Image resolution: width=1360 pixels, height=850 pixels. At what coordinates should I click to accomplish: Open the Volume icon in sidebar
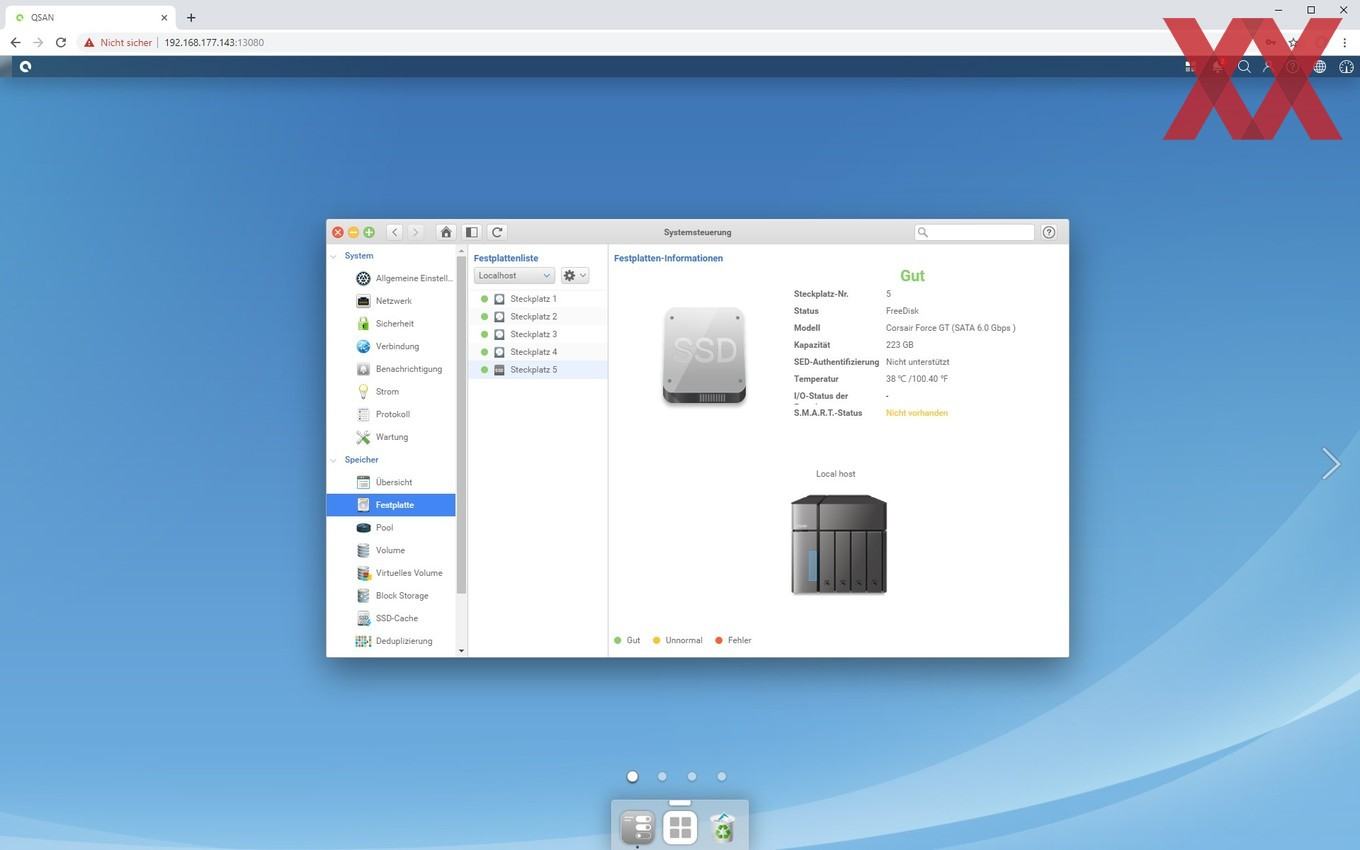coord(363,550)
